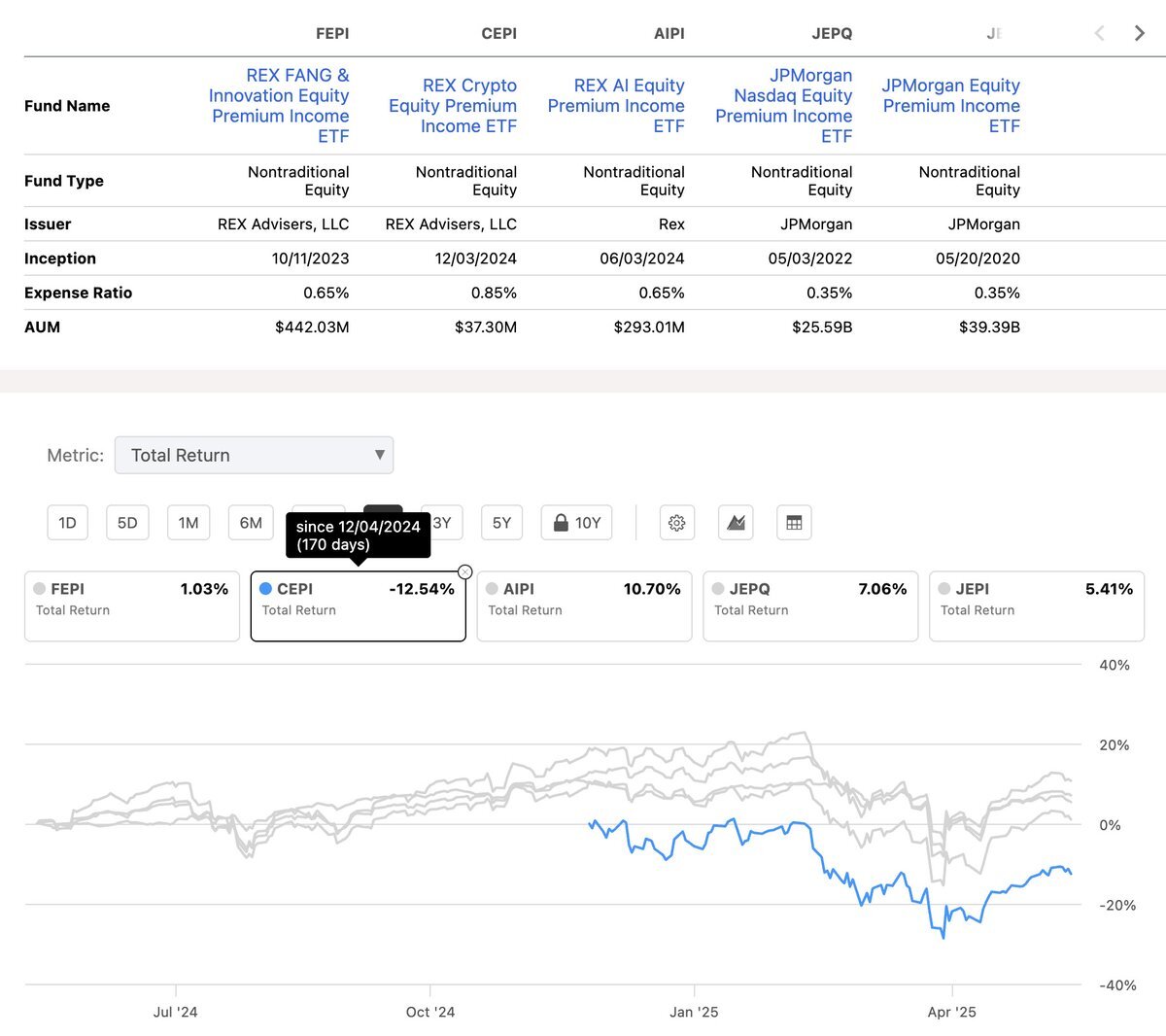Click the previous-funds left arrow
This screenshot has height=1036, width=1166.
(x=1100, y=34)
